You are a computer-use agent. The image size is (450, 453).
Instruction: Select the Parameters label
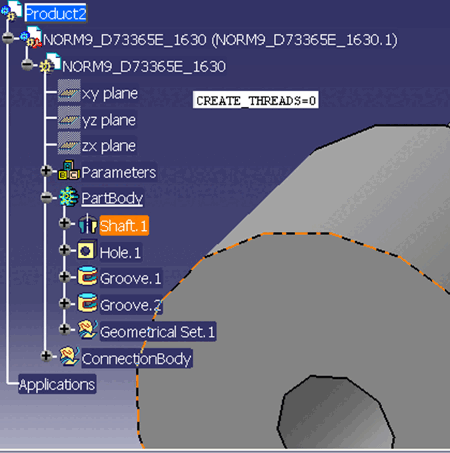tap(119, 172)
